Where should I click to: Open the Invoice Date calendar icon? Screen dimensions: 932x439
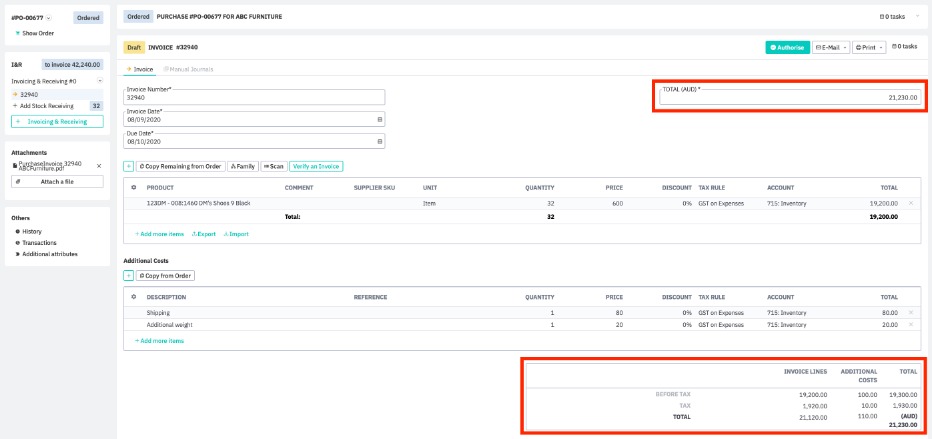(x=379, y=119)
